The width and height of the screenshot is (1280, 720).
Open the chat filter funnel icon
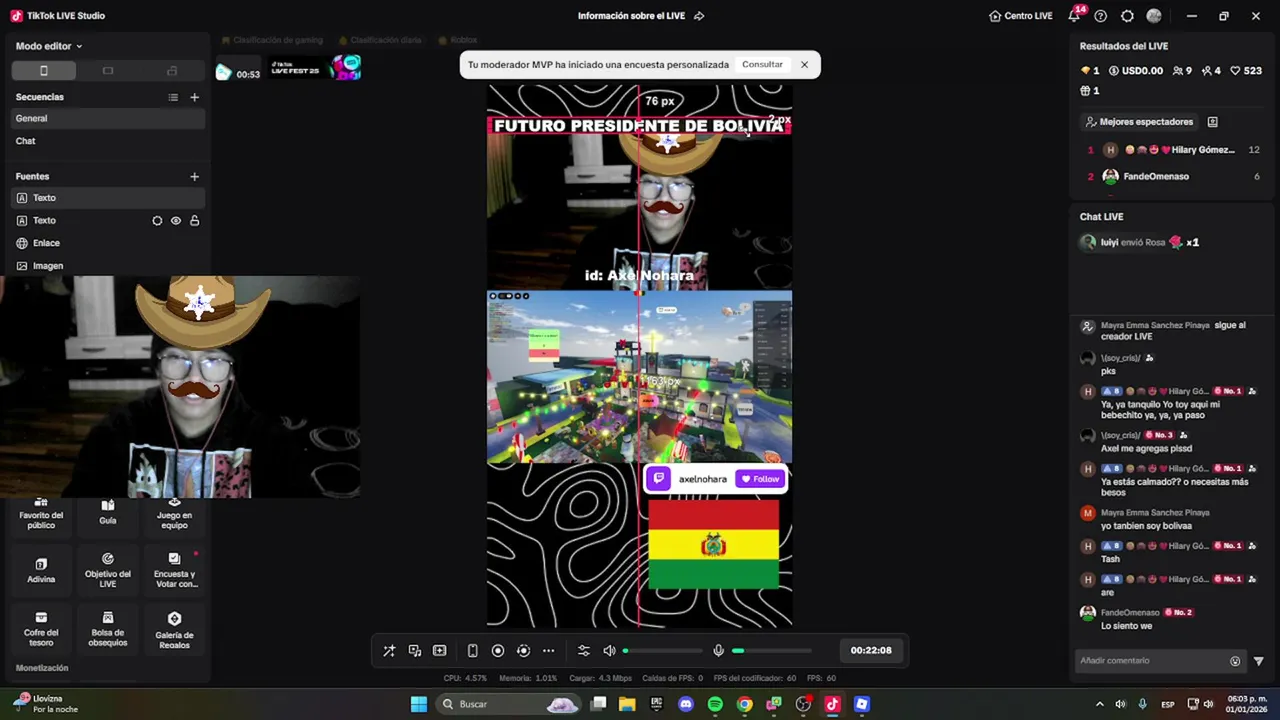(1259, 661)
